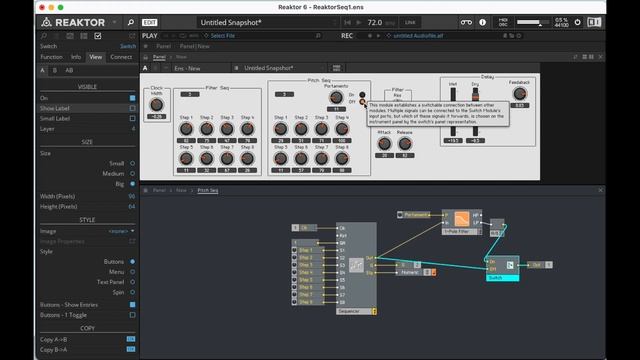
Task: Open the Reaktor main menu arrow
Action: [x=115, y=22]
